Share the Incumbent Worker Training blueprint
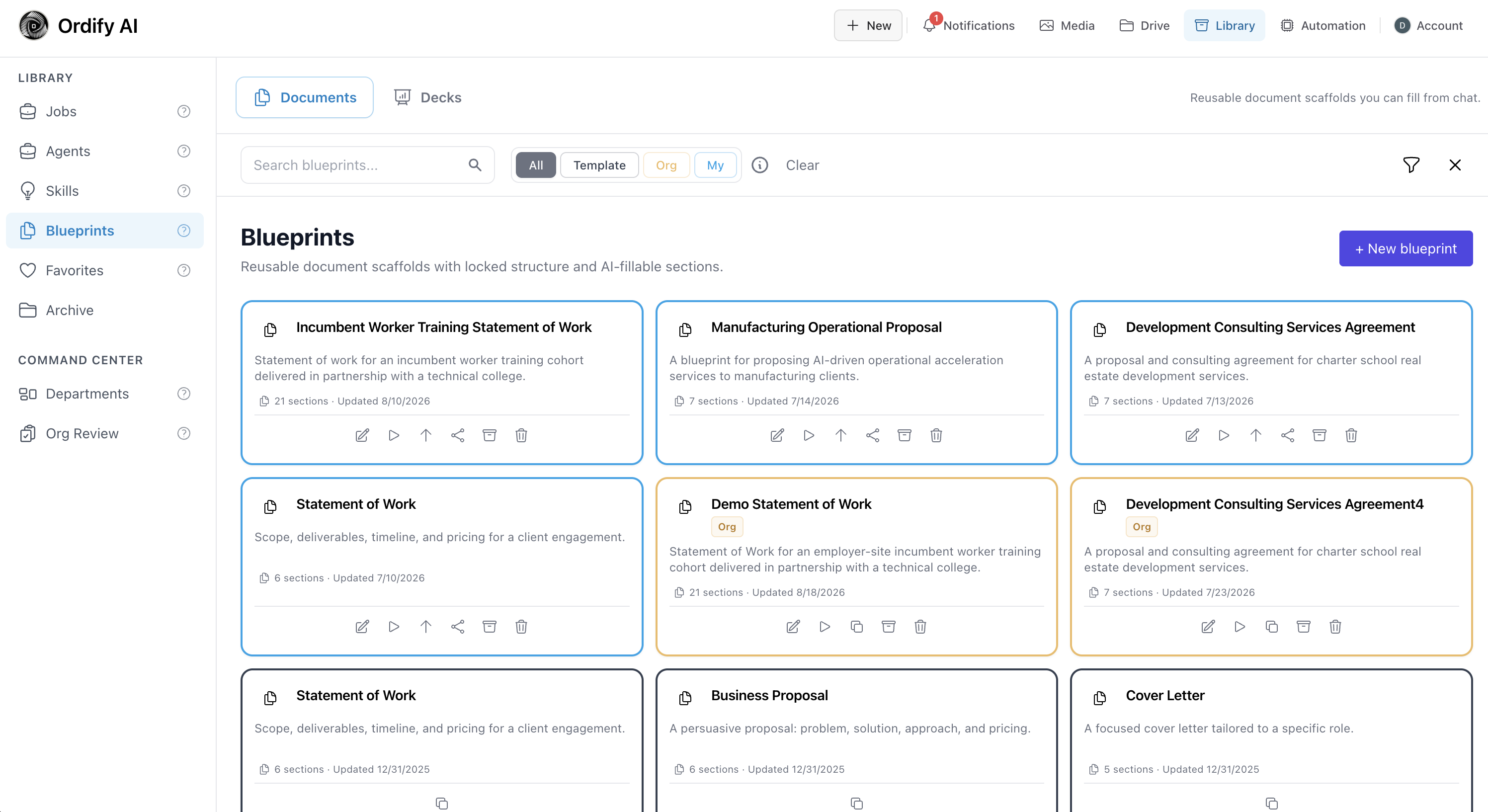 pos(458,435)
